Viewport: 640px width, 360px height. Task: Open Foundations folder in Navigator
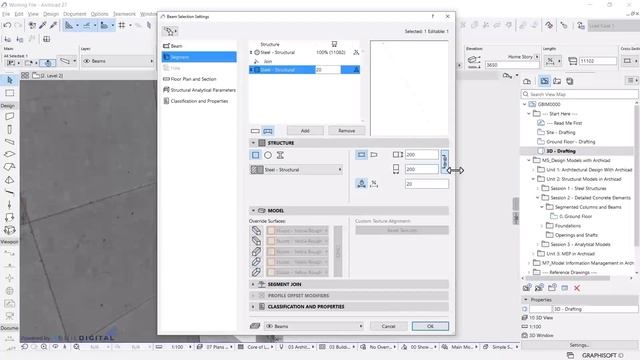click(x=567, y=226)
